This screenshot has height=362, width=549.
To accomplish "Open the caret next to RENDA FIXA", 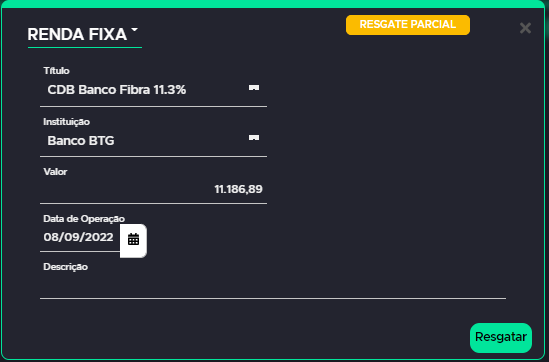I will tap(134, 30).
